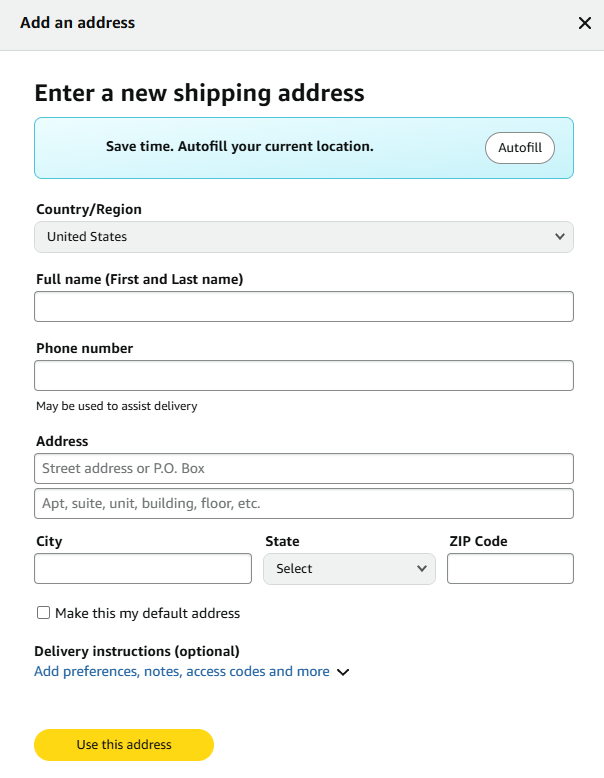Screen dimensions: 604x778
Task: Open the United States country selector
Action: [x=303, y=237]
